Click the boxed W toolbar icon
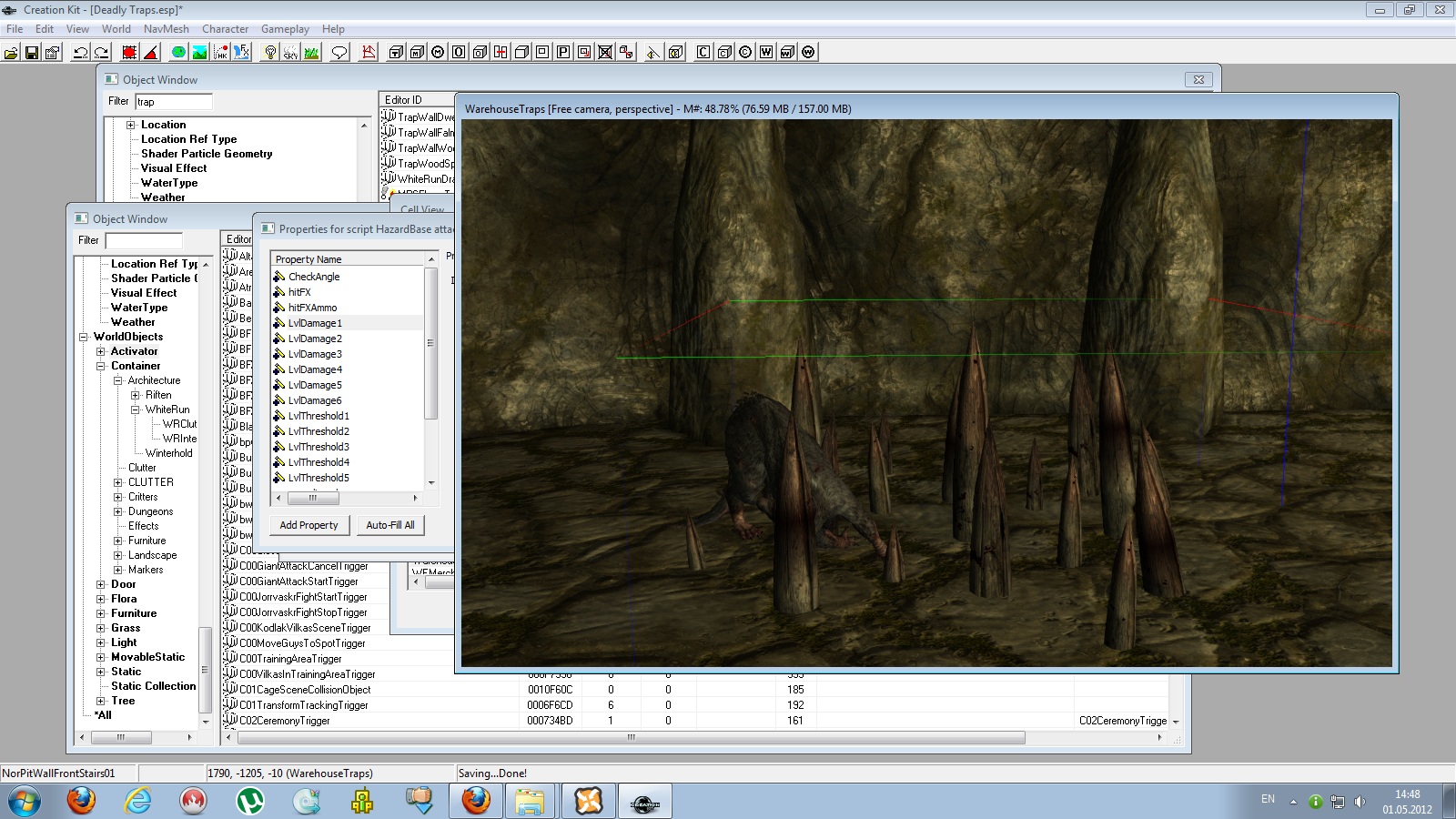Viewport: 1456px width, 819px height. (x=766, y=52)
